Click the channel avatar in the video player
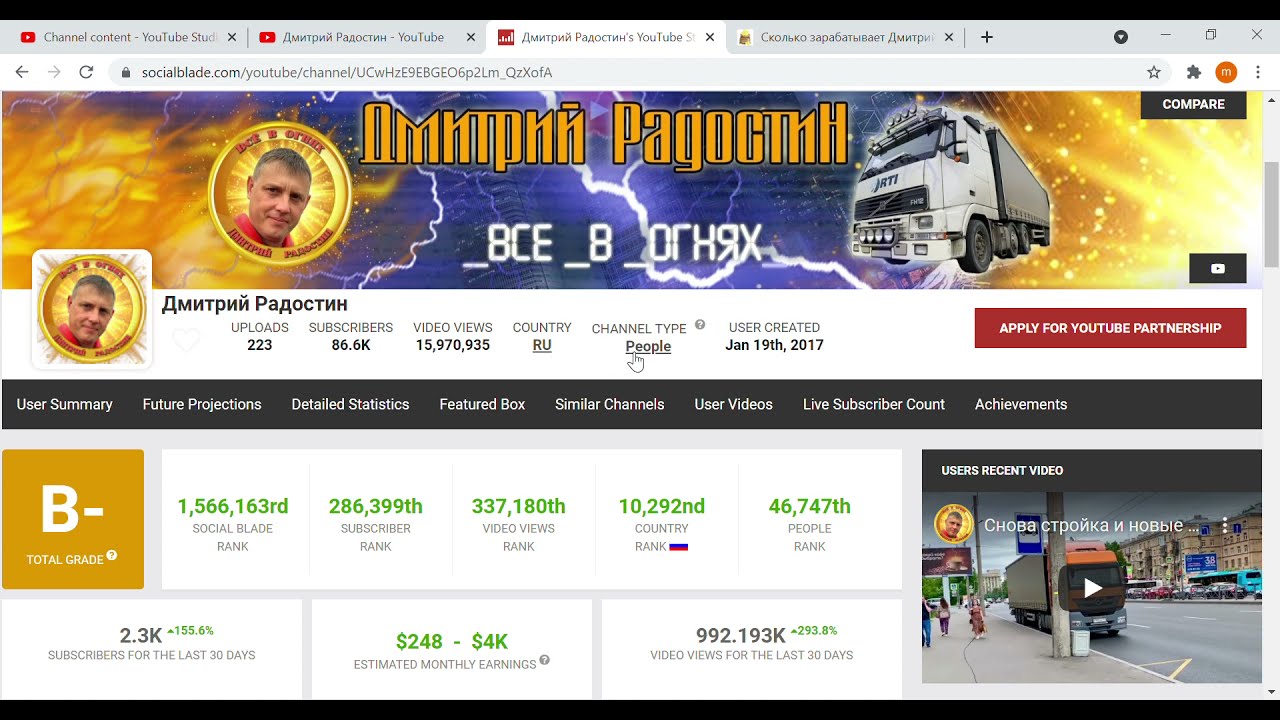 pos(953,525)
